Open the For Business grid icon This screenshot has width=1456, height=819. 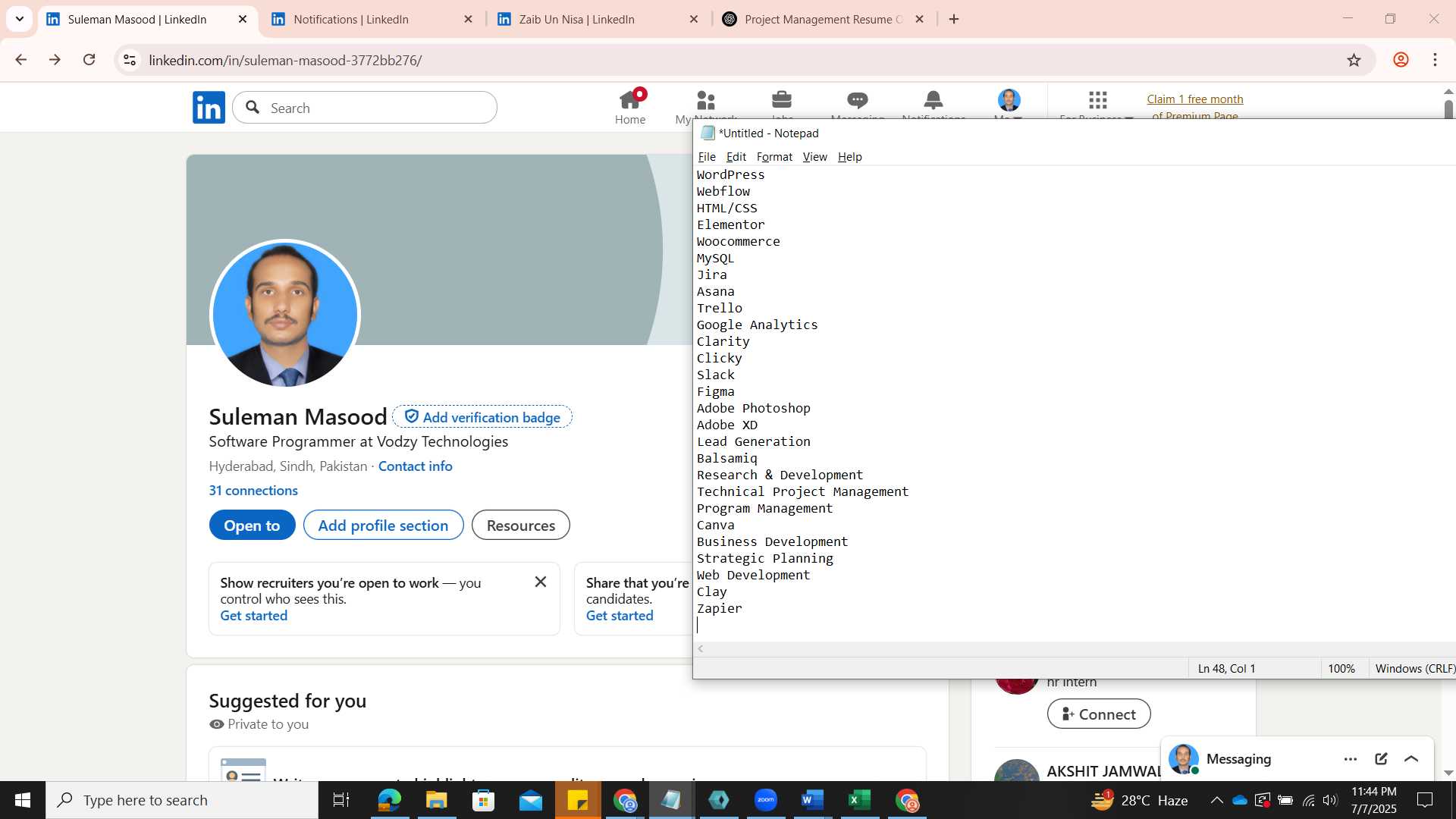[x=1097, y=99]
